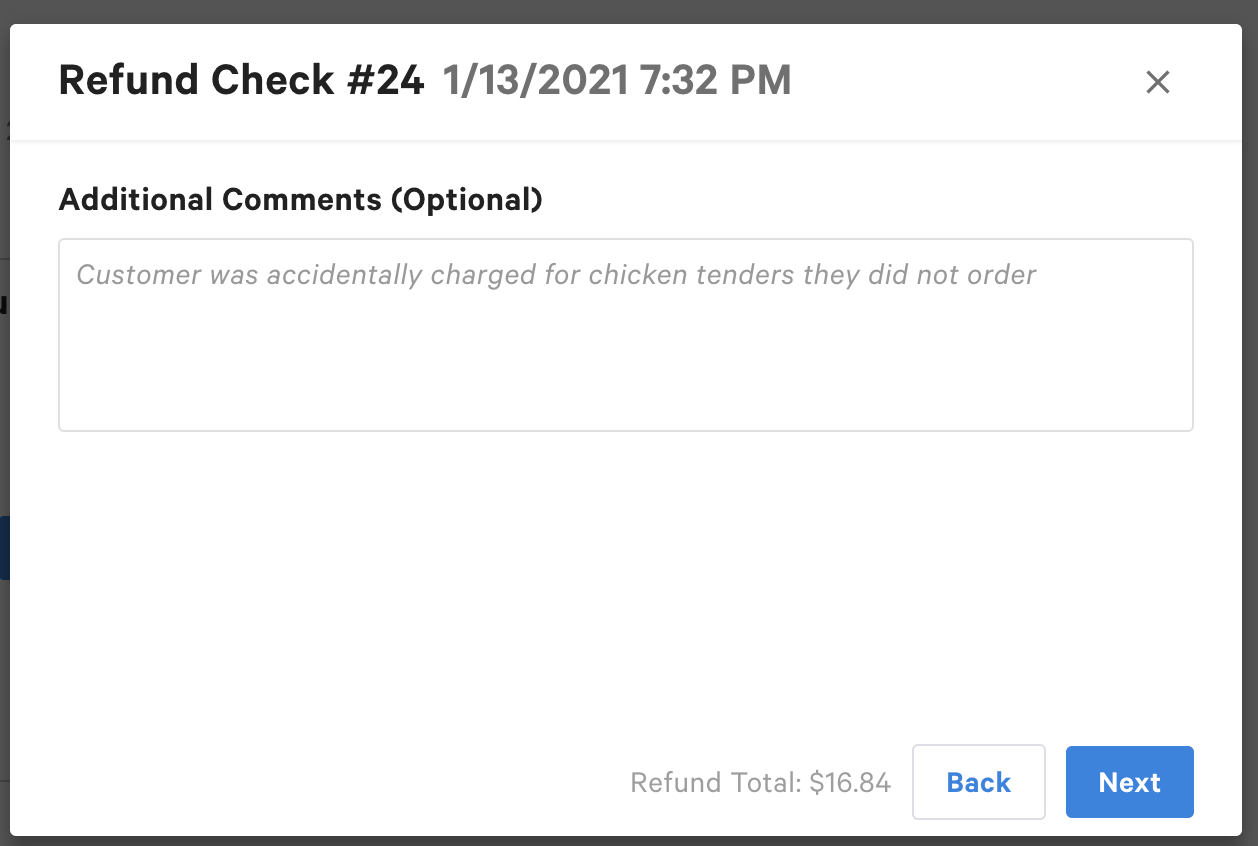Click the 7:32 PM time in header
Screen dimensions: 1258x846
pos(716,81)
